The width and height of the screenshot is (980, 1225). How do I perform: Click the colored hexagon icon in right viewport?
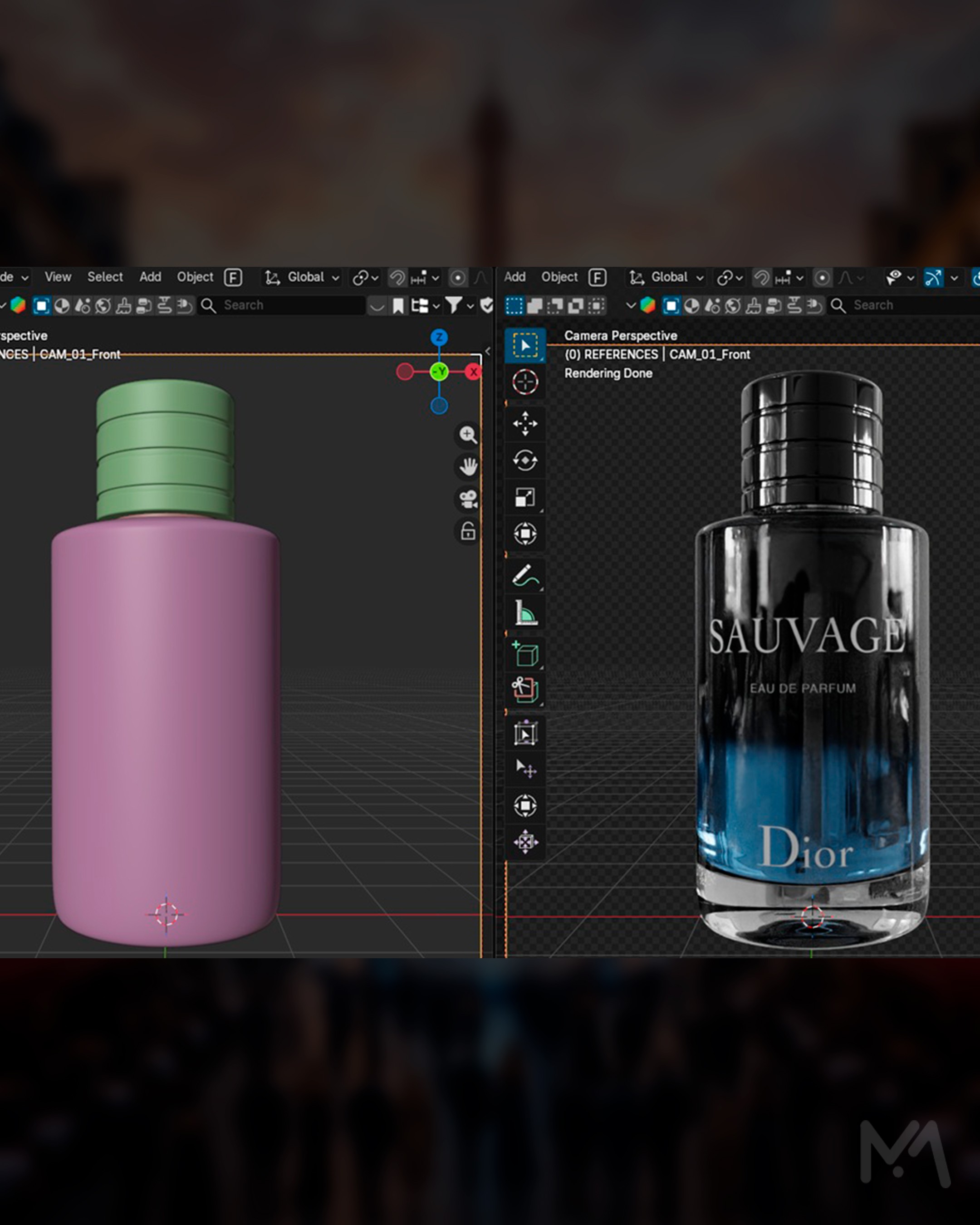pos(647,306)
